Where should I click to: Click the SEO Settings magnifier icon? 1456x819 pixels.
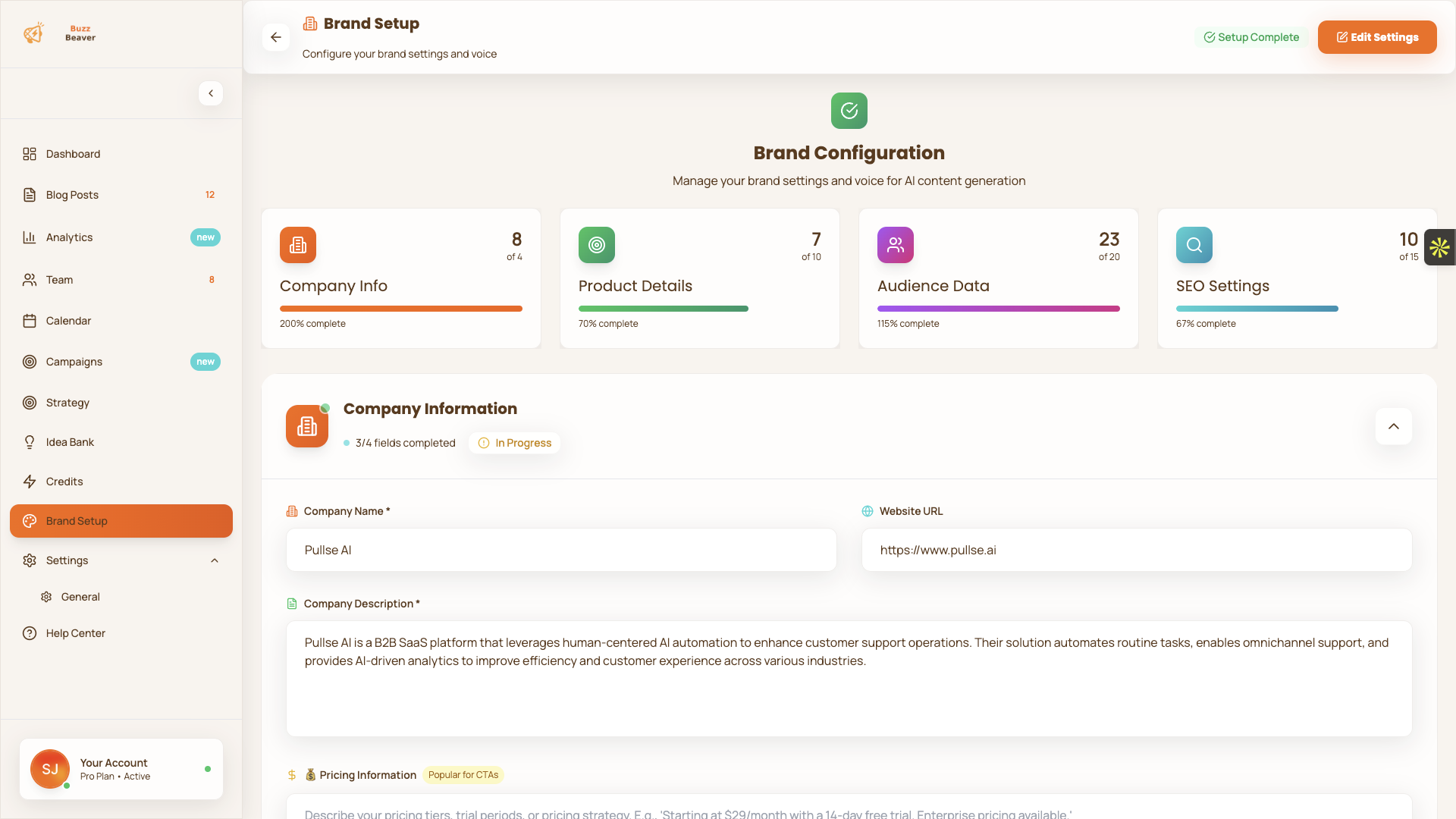[x=1194, y=245]
